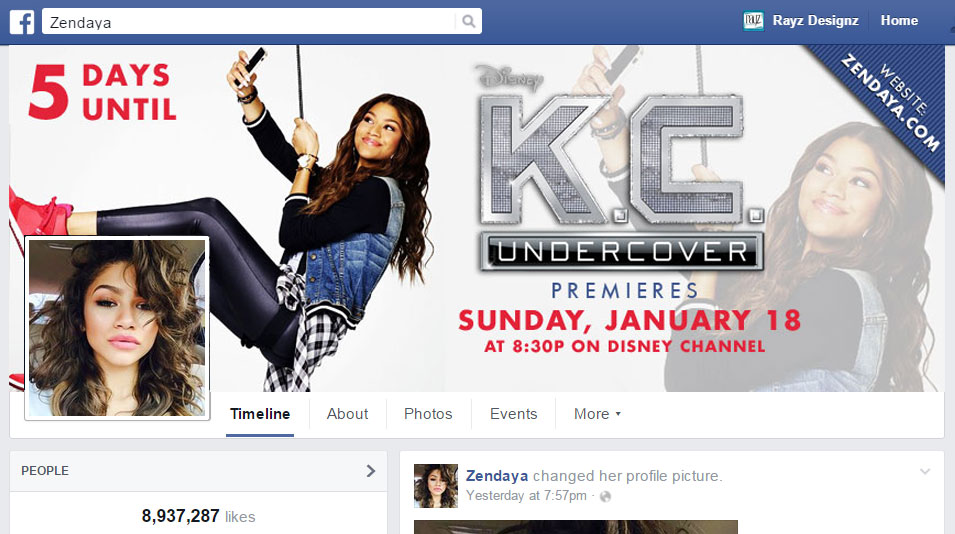Click the K.C. Undercover cover photo
Viewport: 955px width, 534px height.
coord(477,219)
